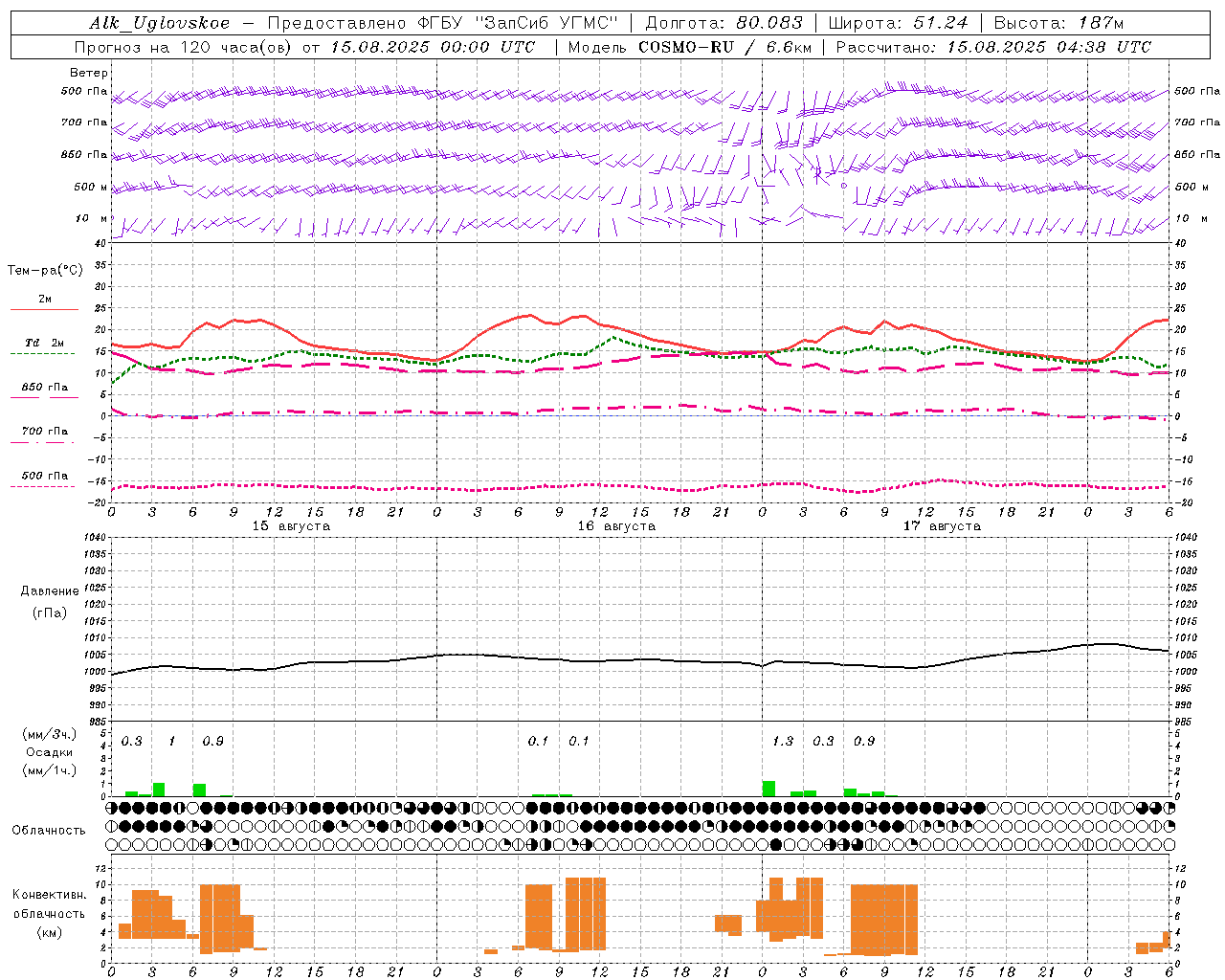1225x980 pixels.
Task: Click the Тем-ра(°C) axis label
Action: 45,271
